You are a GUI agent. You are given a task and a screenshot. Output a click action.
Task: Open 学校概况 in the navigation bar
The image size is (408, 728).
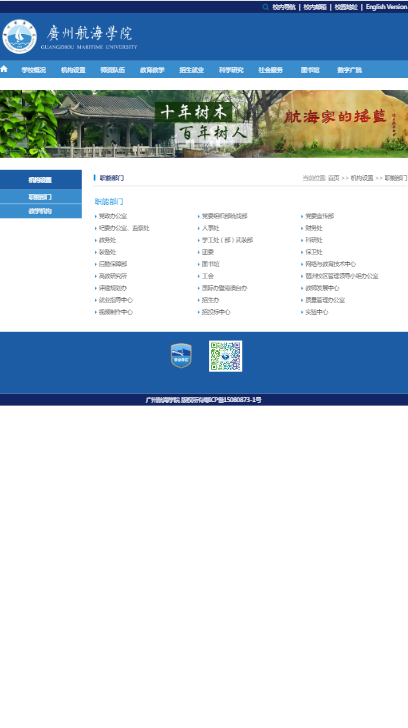click(34, 70)
